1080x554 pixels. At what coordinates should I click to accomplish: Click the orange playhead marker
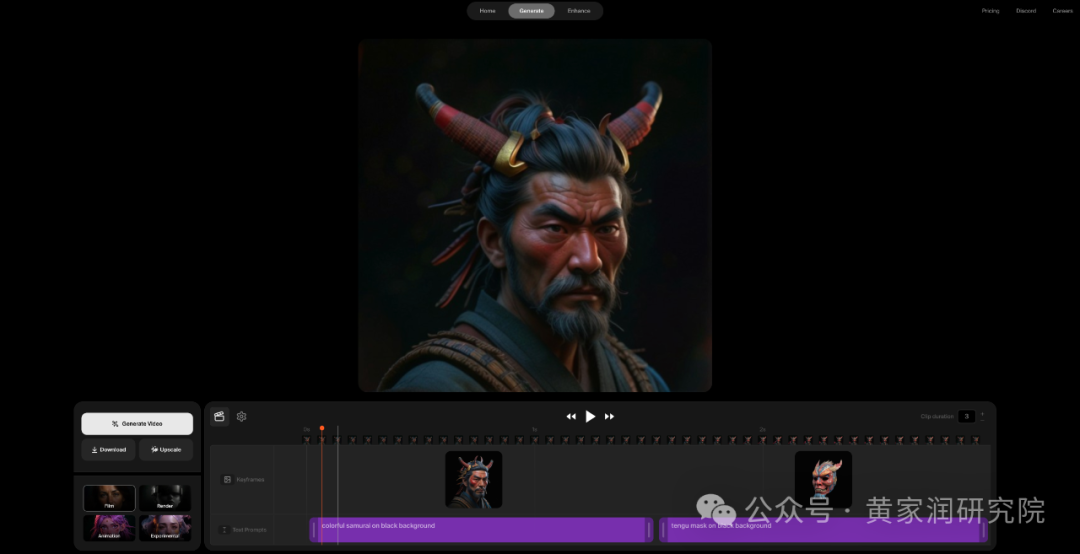click(322, 429)
